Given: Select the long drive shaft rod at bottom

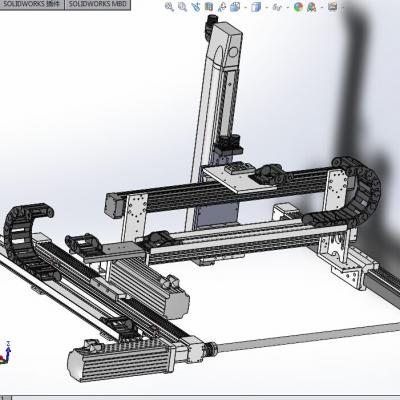Looking at the screenshot, I should (307, 337).
